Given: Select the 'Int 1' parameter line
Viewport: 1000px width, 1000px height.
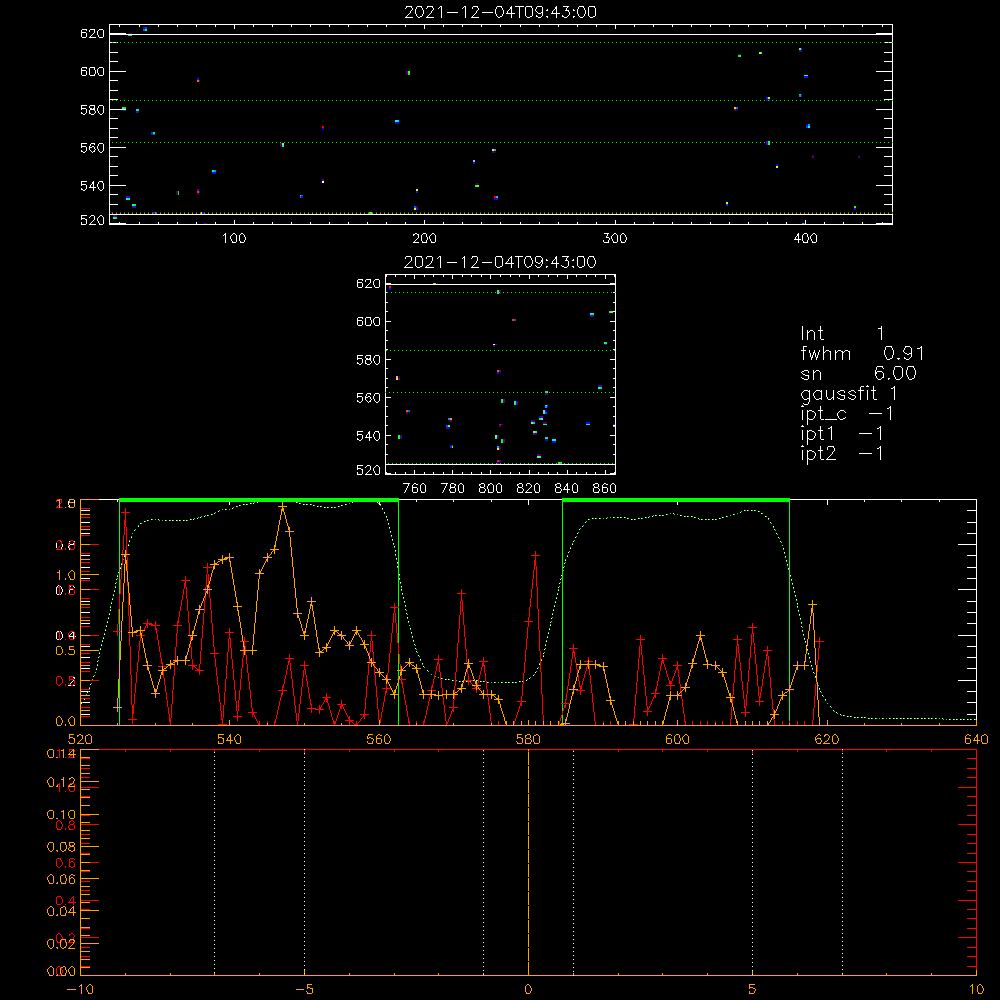Looking at the screenshot, I should pyautogui.click(x=842, y=334).
